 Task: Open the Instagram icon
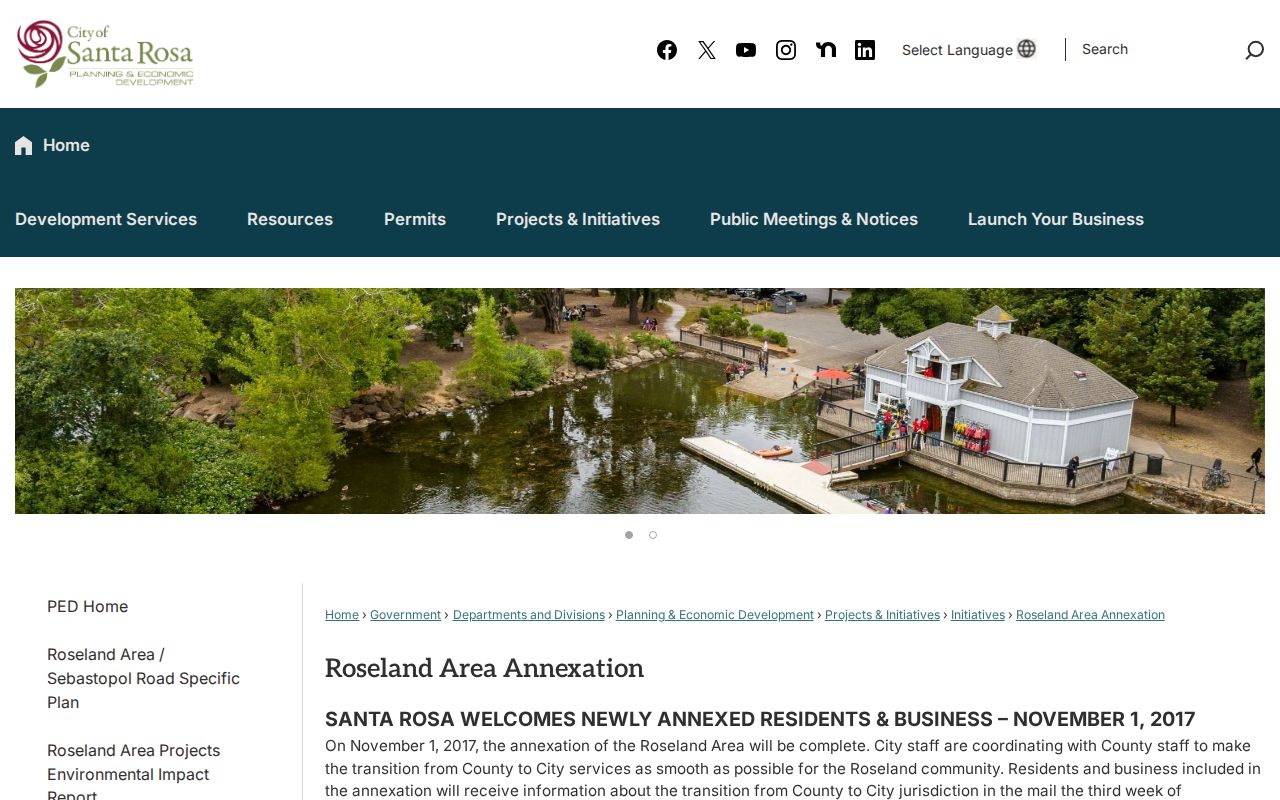click(x=786, y=50)
